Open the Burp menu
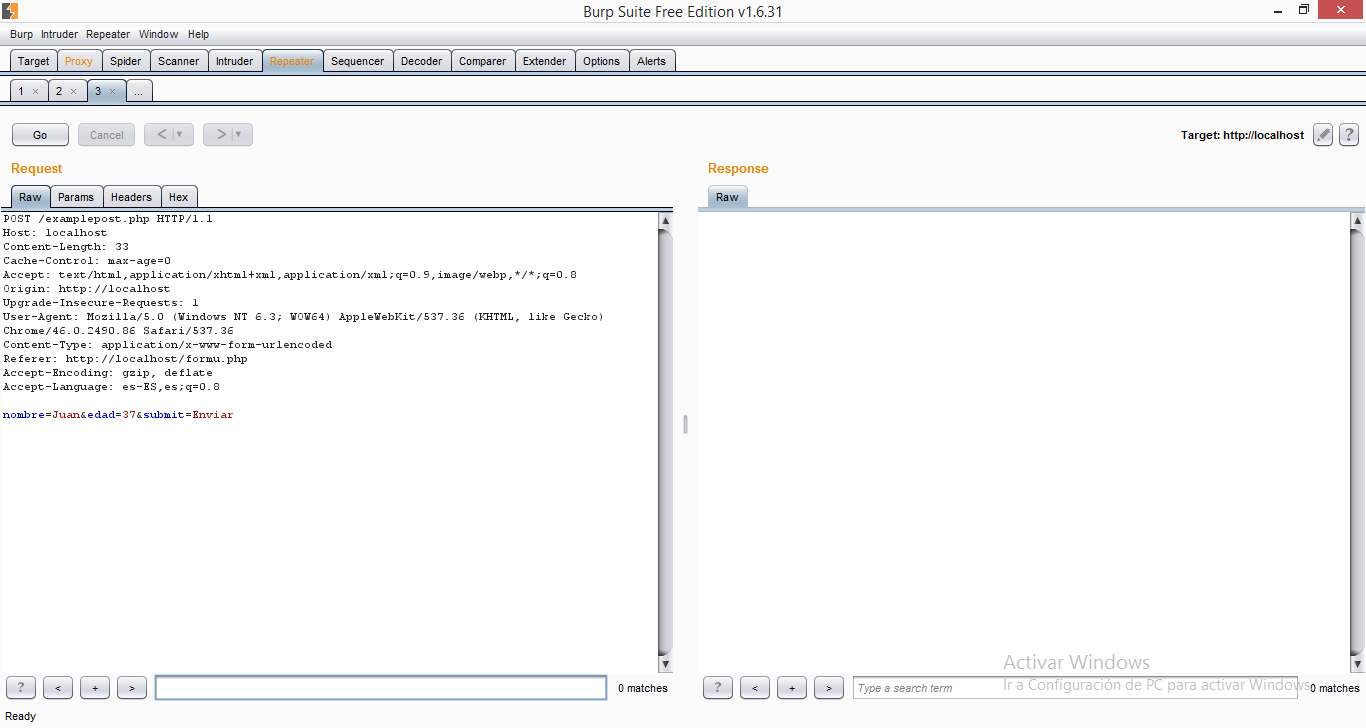Viewport: 1366px width, 728px height. pyautogui.click(x=21, y=34)
